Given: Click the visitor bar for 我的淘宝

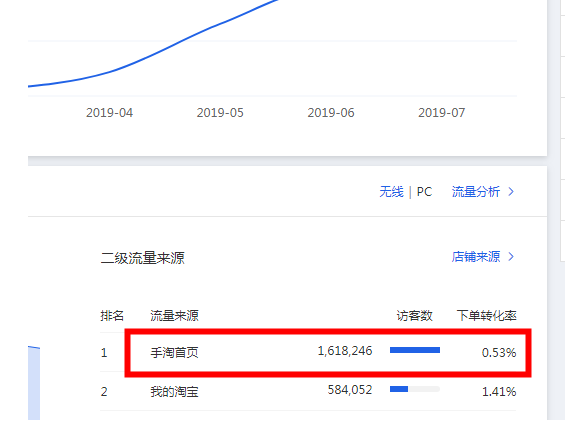Looking at the screenshot, I should (415, 389).
